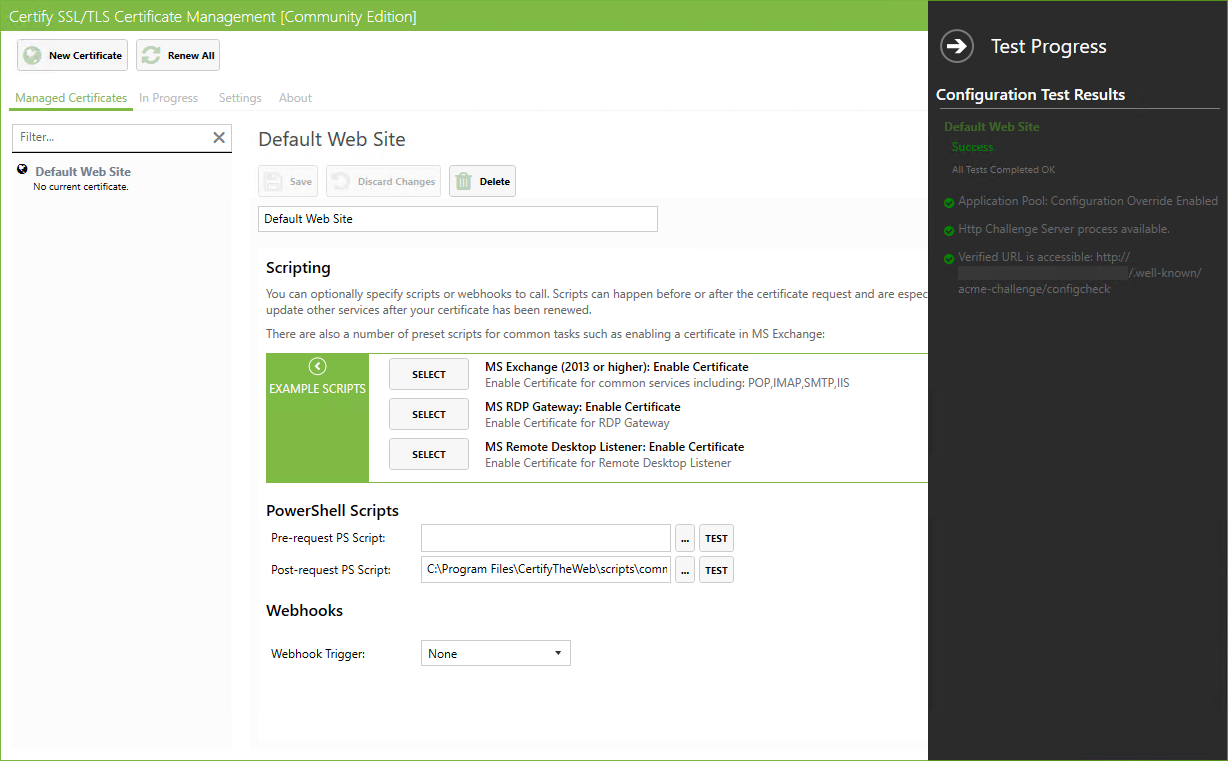Click Discard Changes button
This screenshot has height=761, width=1228.
point(383,181)
